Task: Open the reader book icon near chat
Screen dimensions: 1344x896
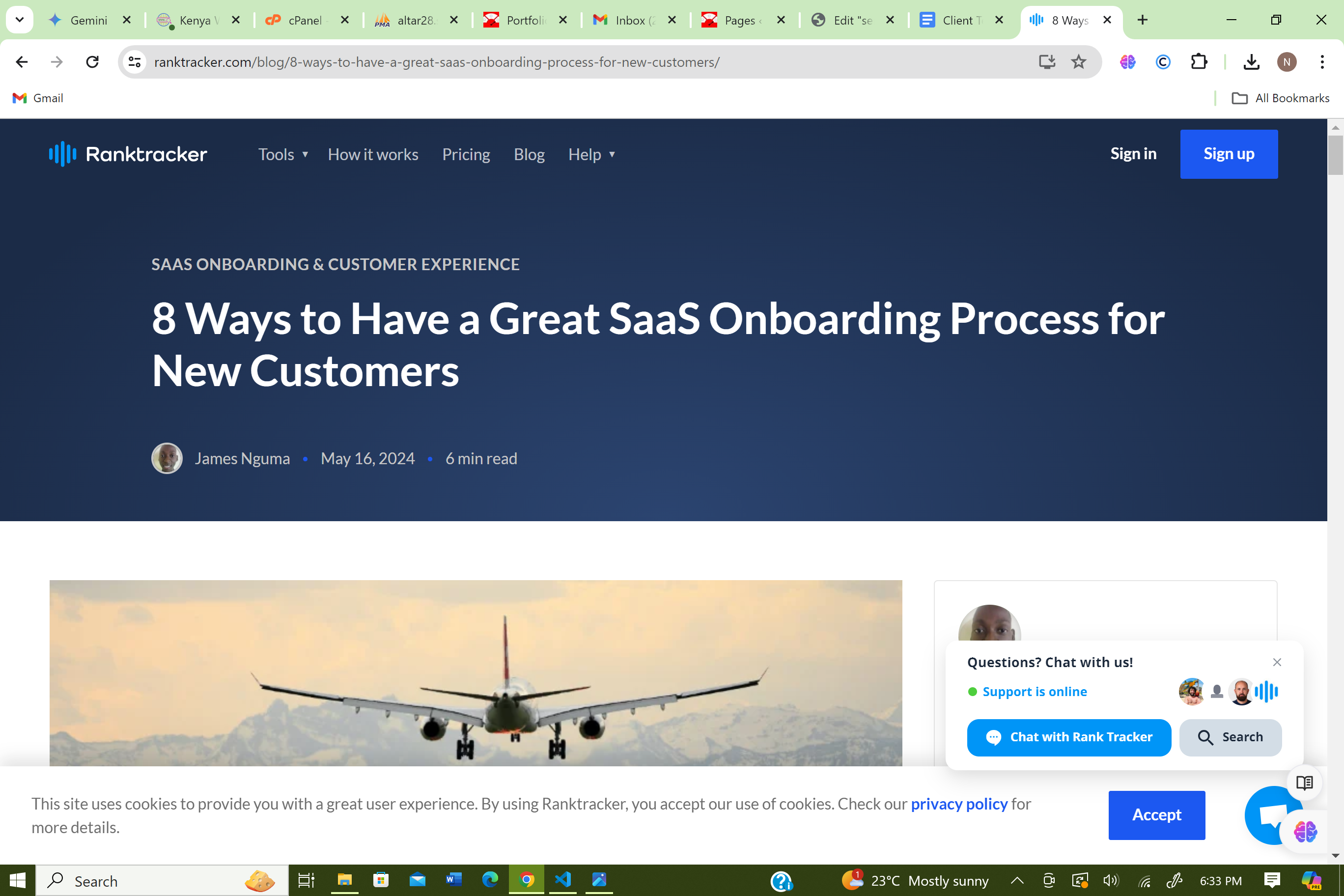Action: click(x=1304, y=783)
